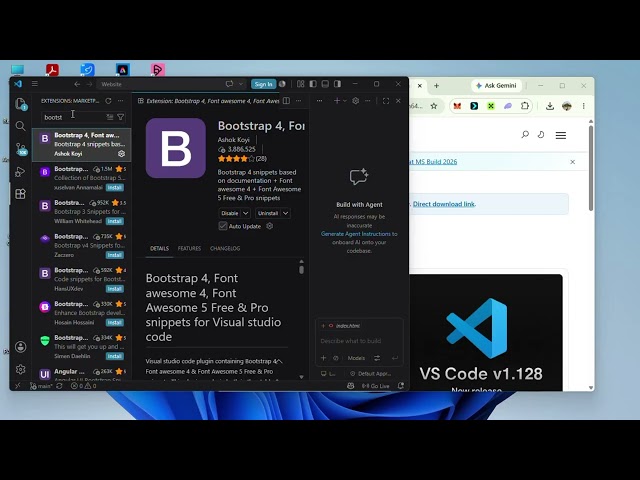Split the extension editor to the right
The image size is (640, 480).
[x=287, y=101]
